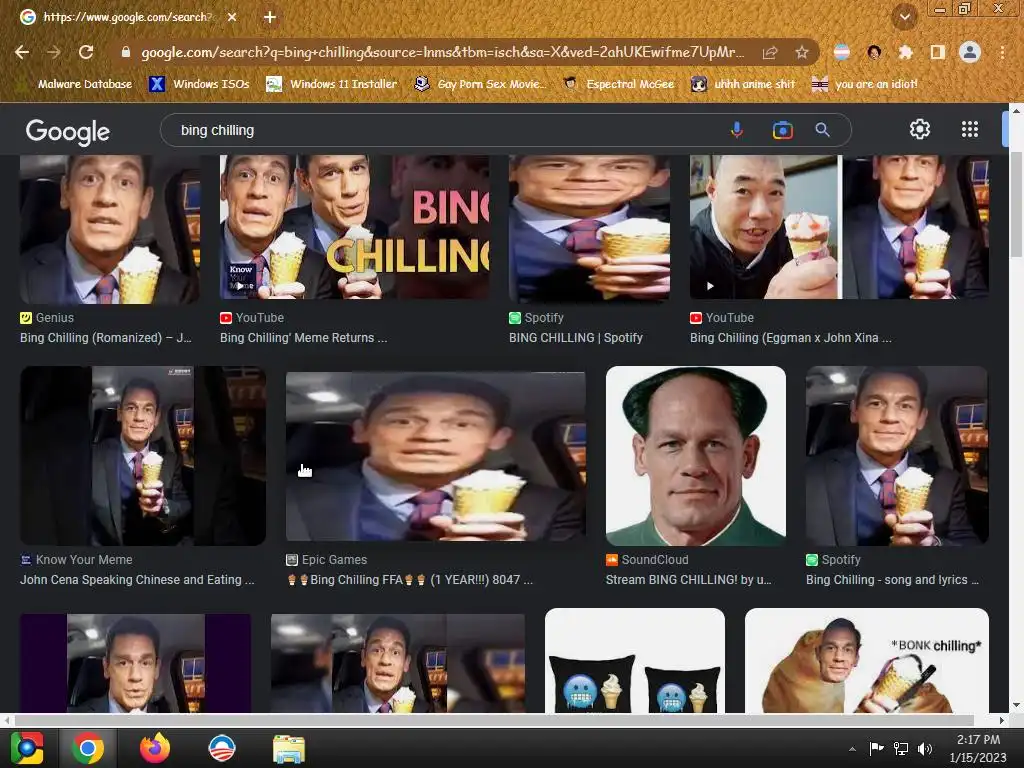Open the Google apps grid
This screenshot has width=1024, height=768.
[970, 129]
